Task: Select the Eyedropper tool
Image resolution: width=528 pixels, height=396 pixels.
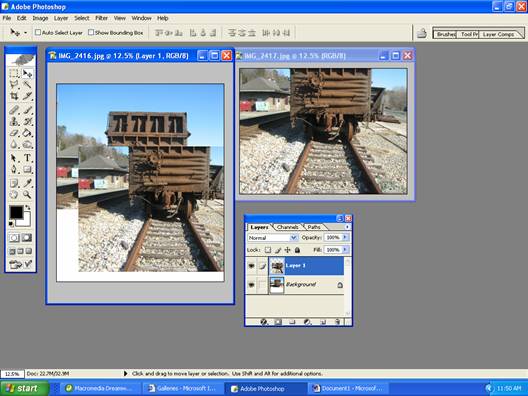Action: 27,183
